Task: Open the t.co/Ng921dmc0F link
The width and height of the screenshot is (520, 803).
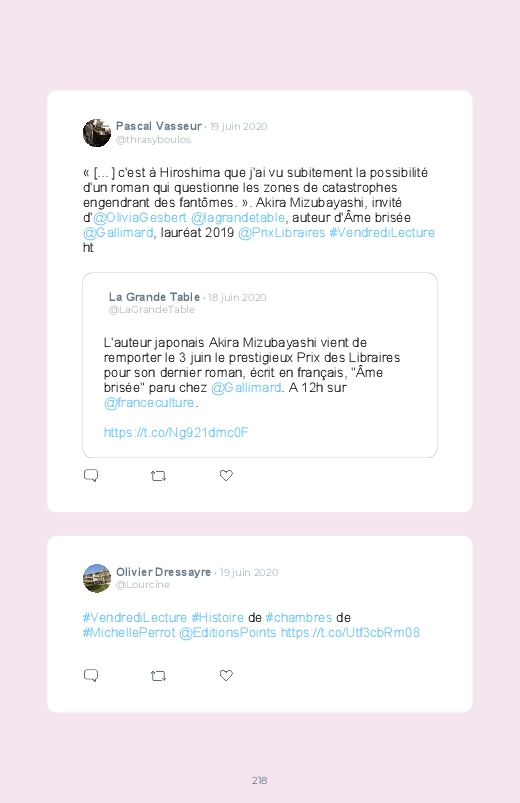Action: click(x=176, y=433)
